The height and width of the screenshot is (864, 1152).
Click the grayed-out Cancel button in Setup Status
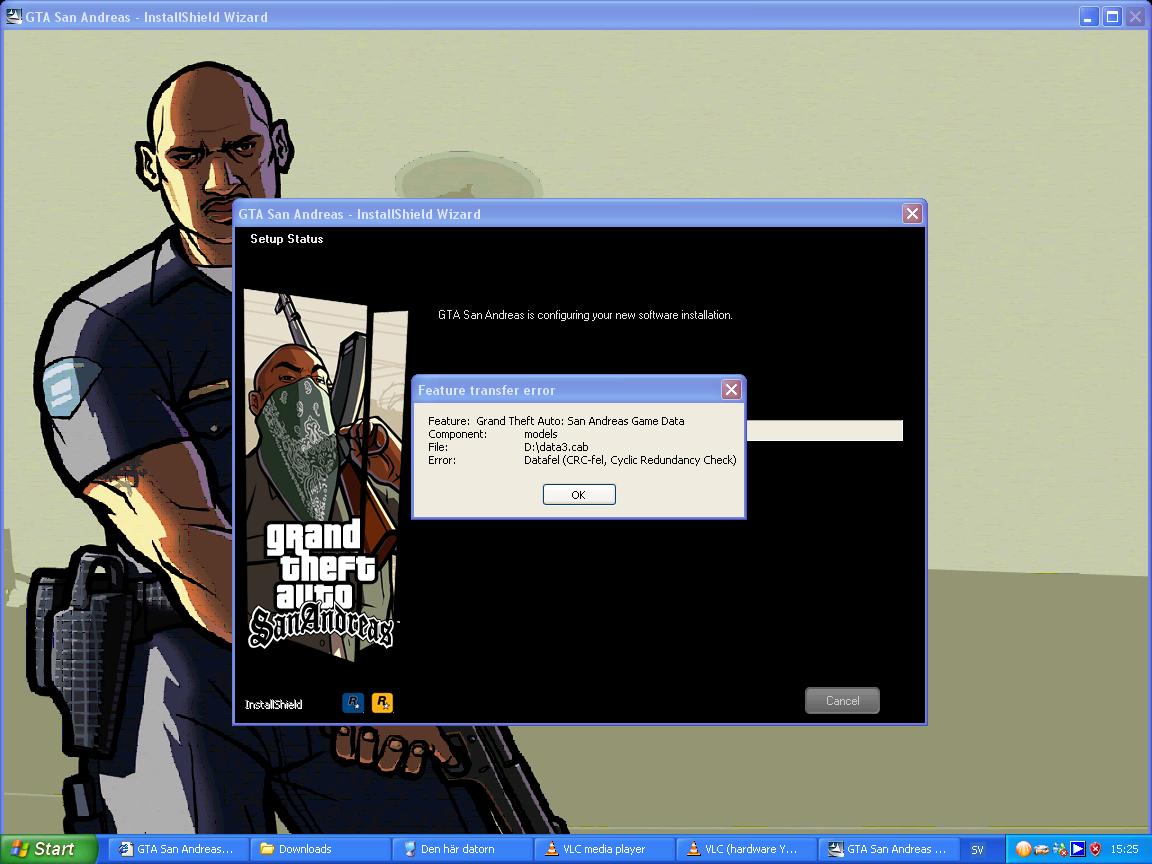coord(842,701)
